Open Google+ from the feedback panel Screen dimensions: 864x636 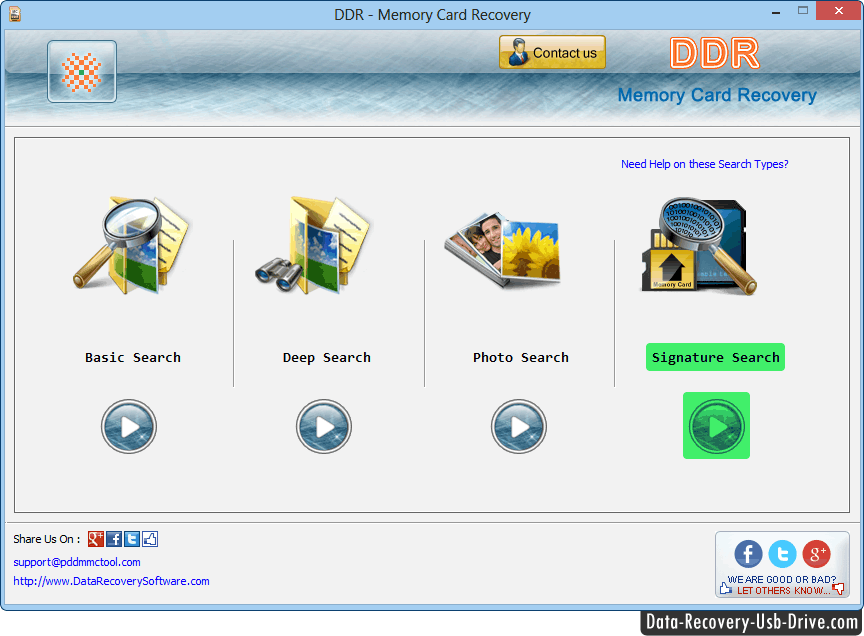(x=817, y=554)
